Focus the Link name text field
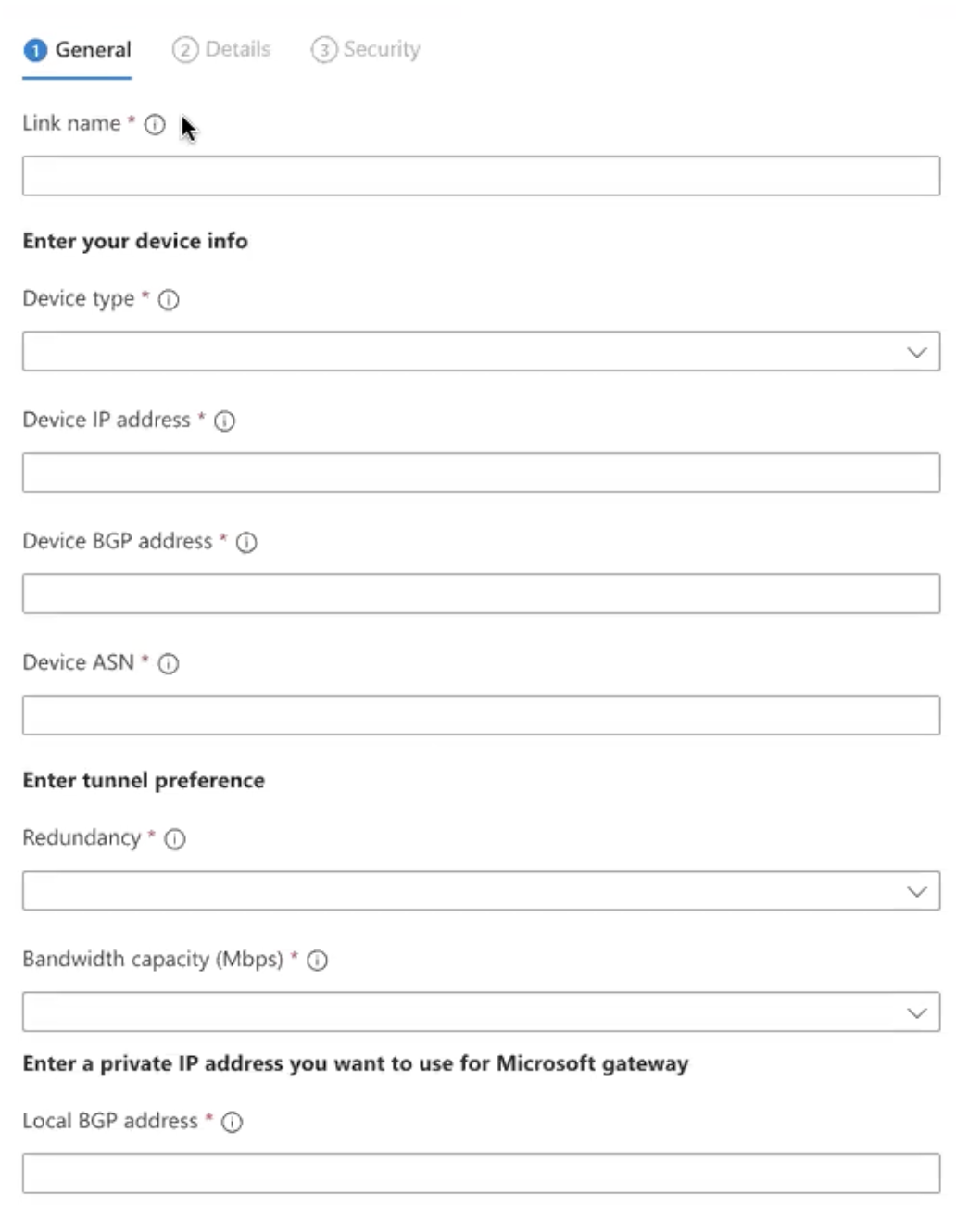956x1232 pixels. (481, 176)
